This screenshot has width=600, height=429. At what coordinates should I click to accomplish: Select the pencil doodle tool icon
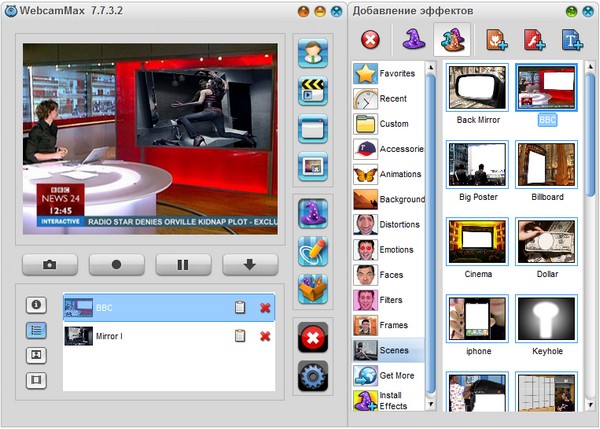(313, 250)
